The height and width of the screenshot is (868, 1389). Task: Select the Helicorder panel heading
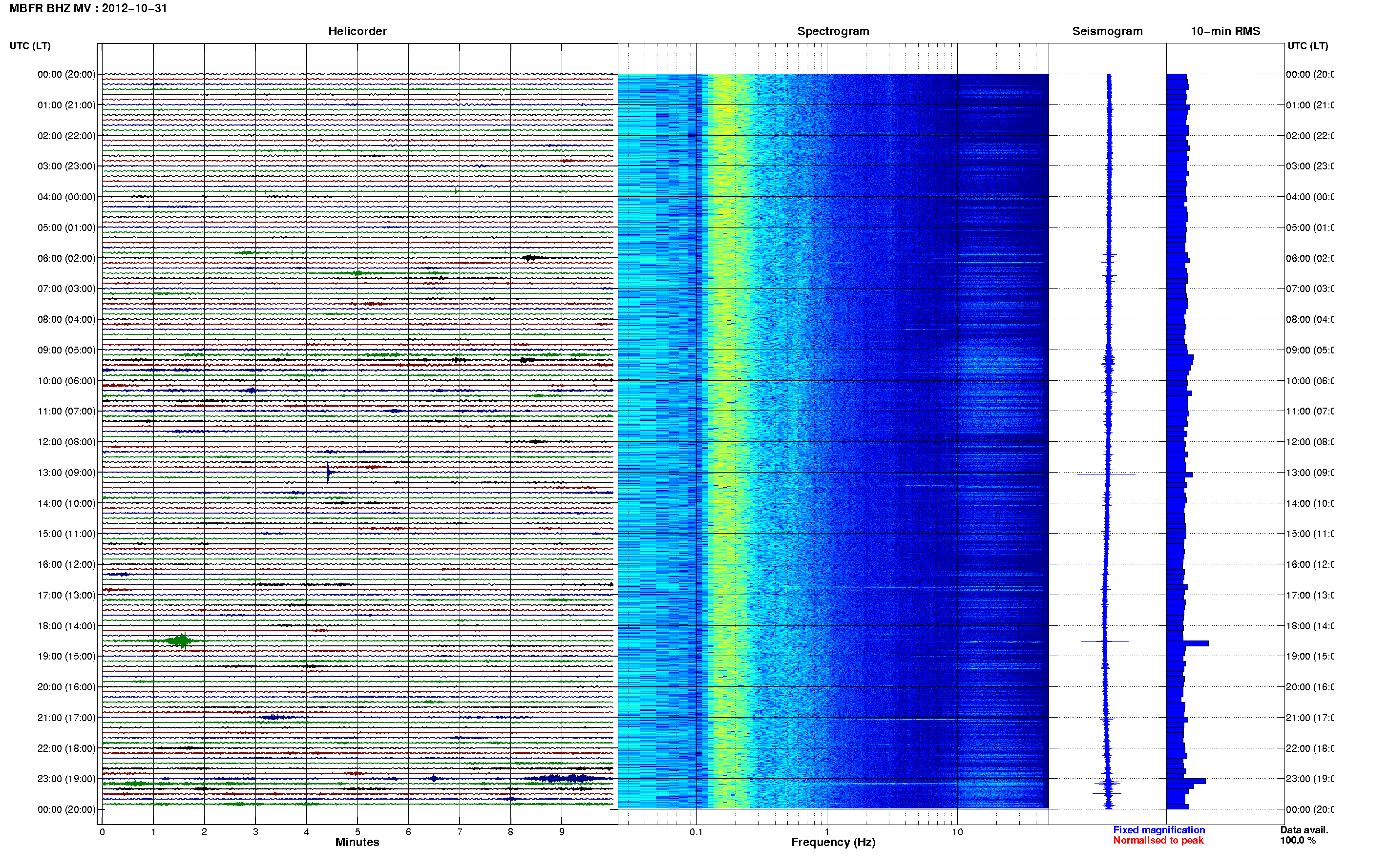coord(357,31)
